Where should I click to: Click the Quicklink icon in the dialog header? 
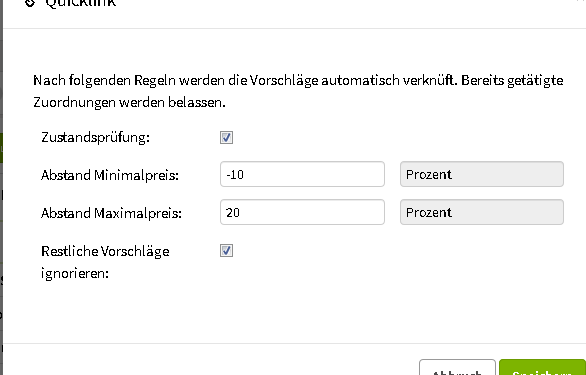pyautogui.click(x=31, y=3)
